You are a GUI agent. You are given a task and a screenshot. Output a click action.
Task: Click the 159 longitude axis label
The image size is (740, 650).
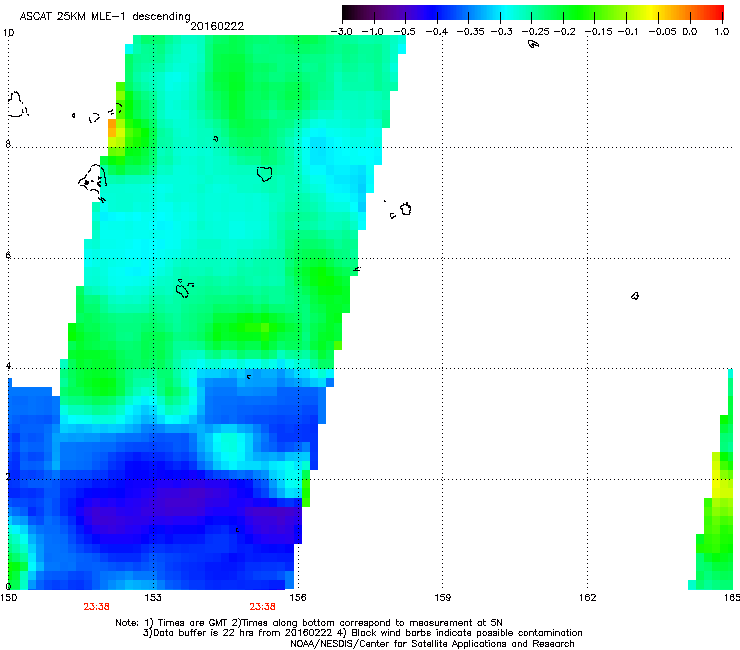(442, 598)
